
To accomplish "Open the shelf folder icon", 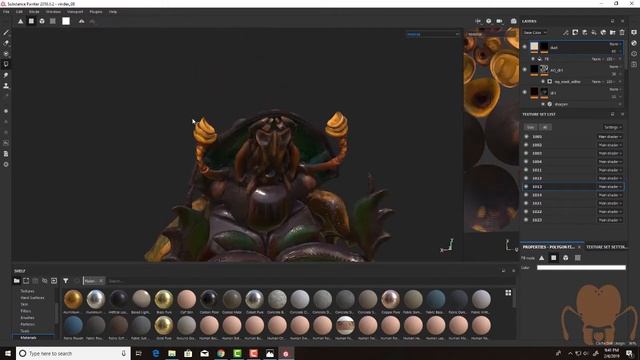I will [16, 281].
